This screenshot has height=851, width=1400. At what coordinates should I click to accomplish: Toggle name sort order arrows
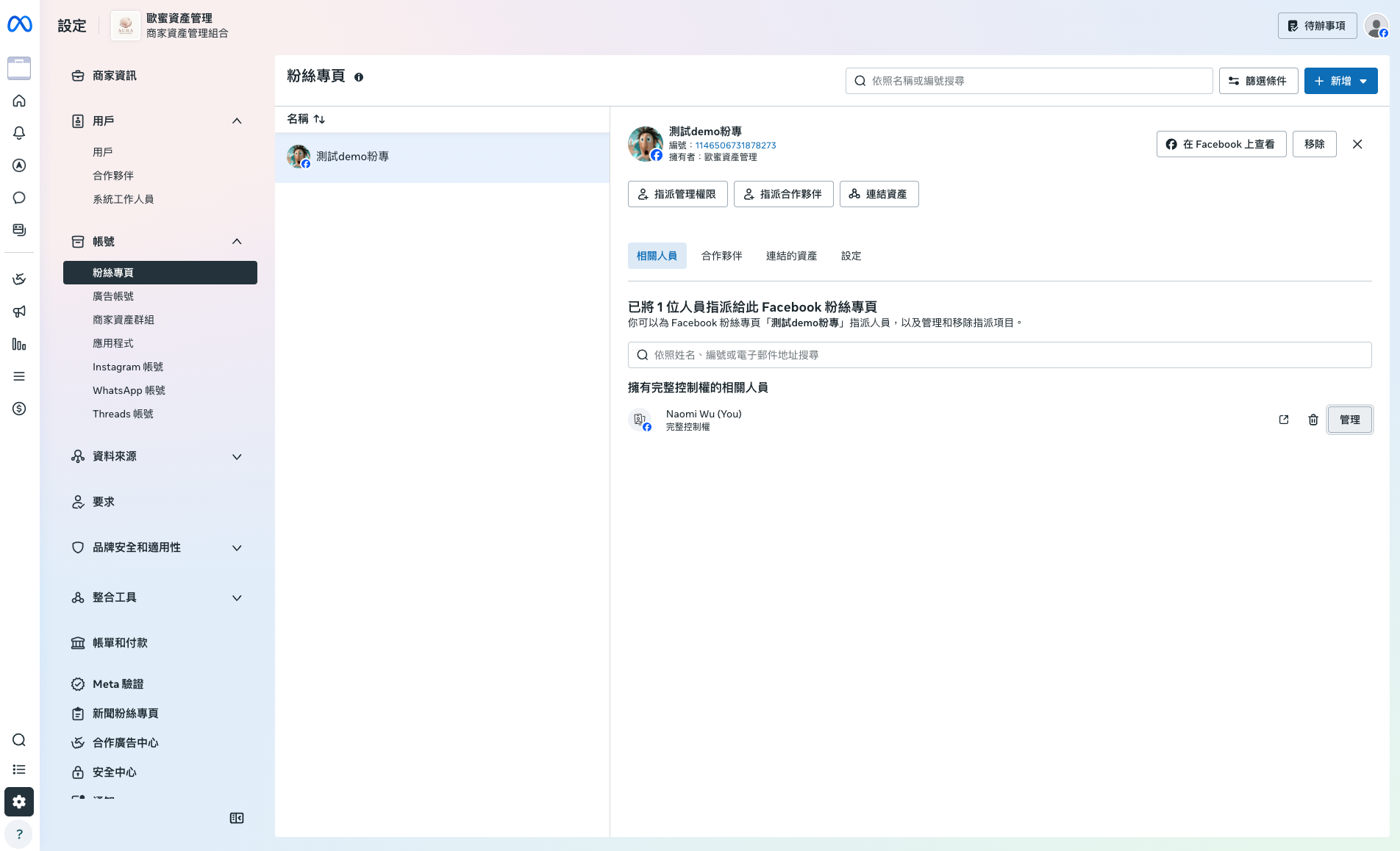click(x=319, y=119)
